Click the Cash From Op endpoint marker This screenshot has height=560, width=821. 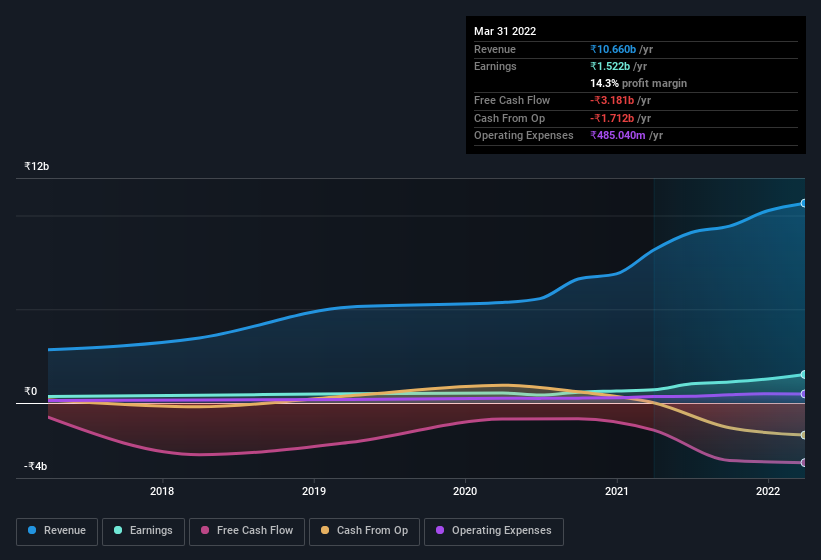click(x=804, y=435)
